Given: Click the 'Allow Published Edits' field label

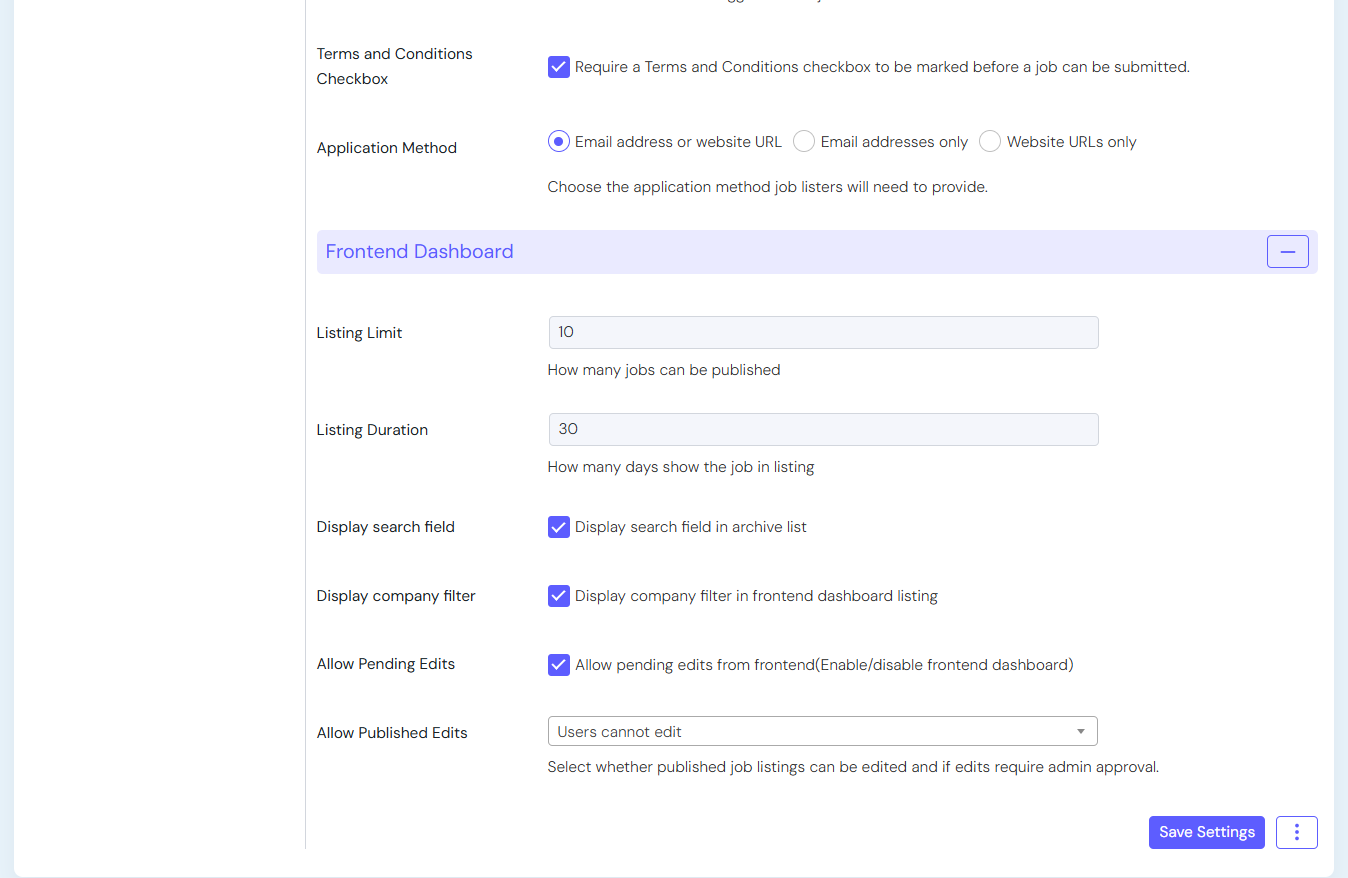Looking at the screenshot, I should tap(392, 733).
